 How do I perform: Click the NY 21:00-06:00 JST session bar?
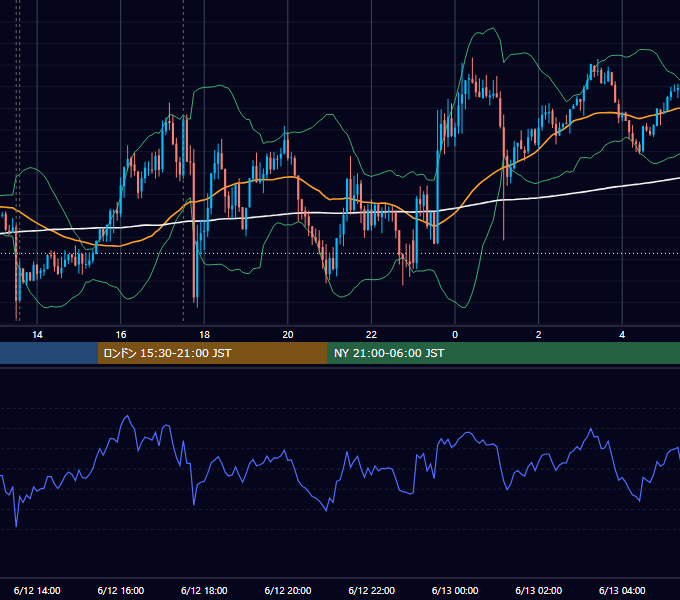tap(503, 353)
